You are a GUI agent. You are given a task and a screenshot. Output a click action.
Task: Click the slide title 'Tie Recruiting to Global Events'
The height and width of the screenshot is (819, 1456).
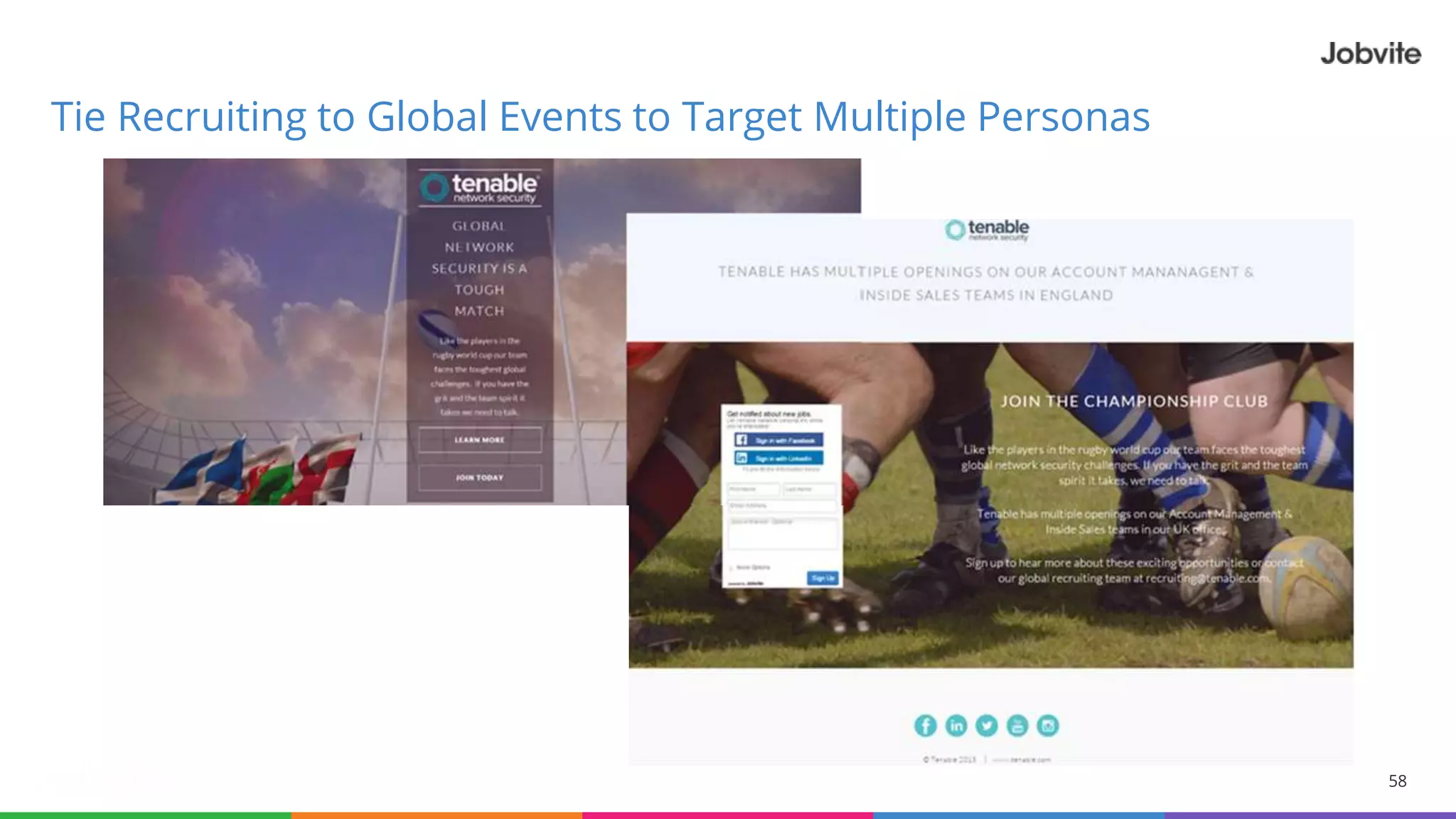(601, 116)
